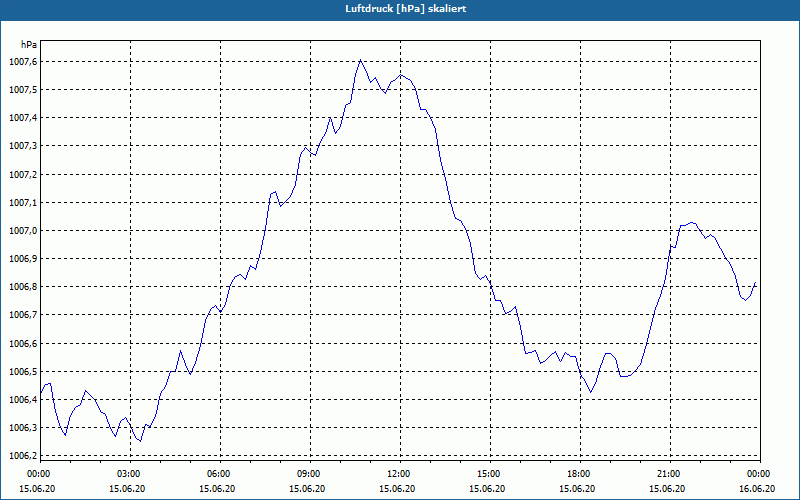
Task: Select the 1006,9 y-axis value
Action: point(22,259)
